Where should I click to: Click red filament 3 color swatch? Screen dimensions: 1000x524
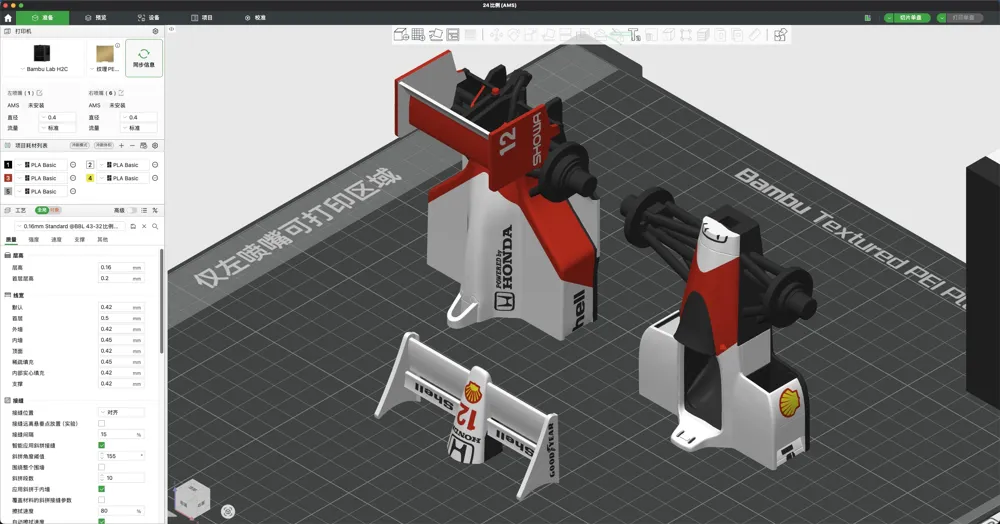pos(8,178)
